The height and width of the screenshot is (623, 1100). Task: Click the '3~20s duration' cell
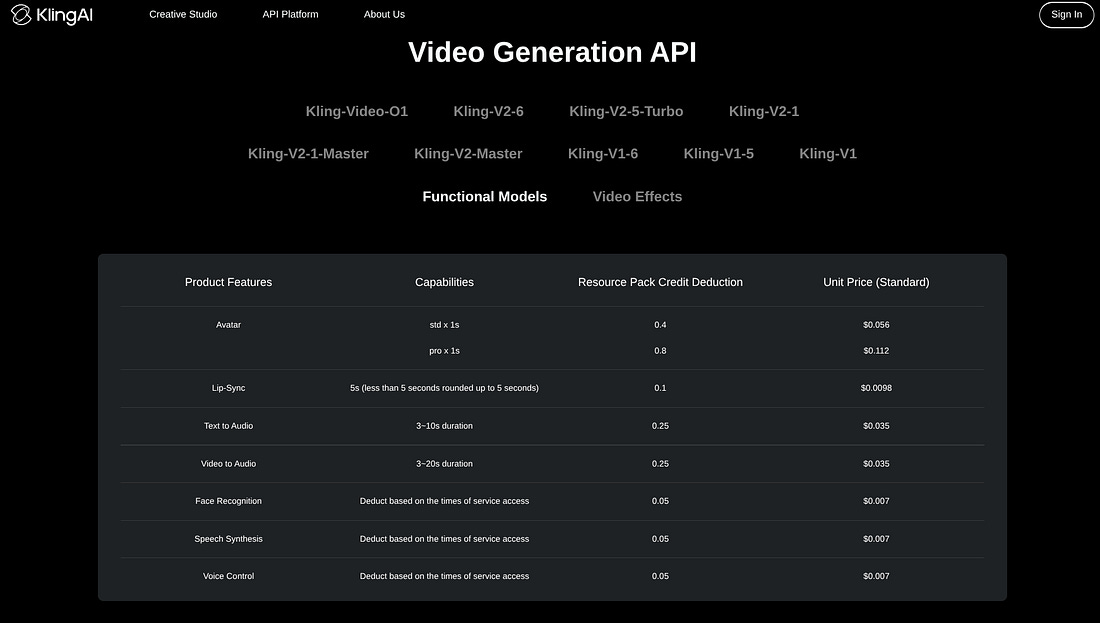click(444, 464)
